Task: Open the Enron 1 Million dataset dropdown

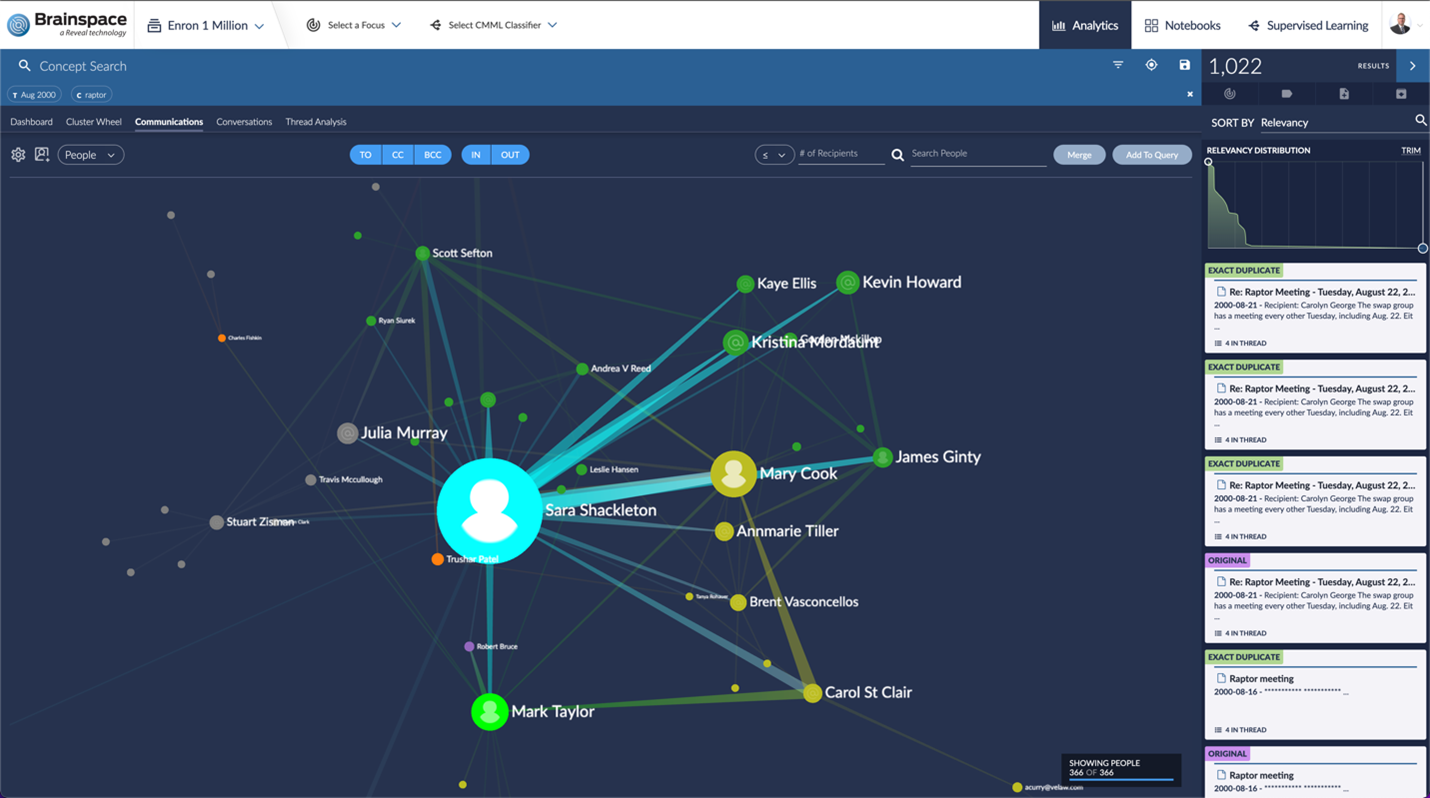Action: tap(206, 25)
